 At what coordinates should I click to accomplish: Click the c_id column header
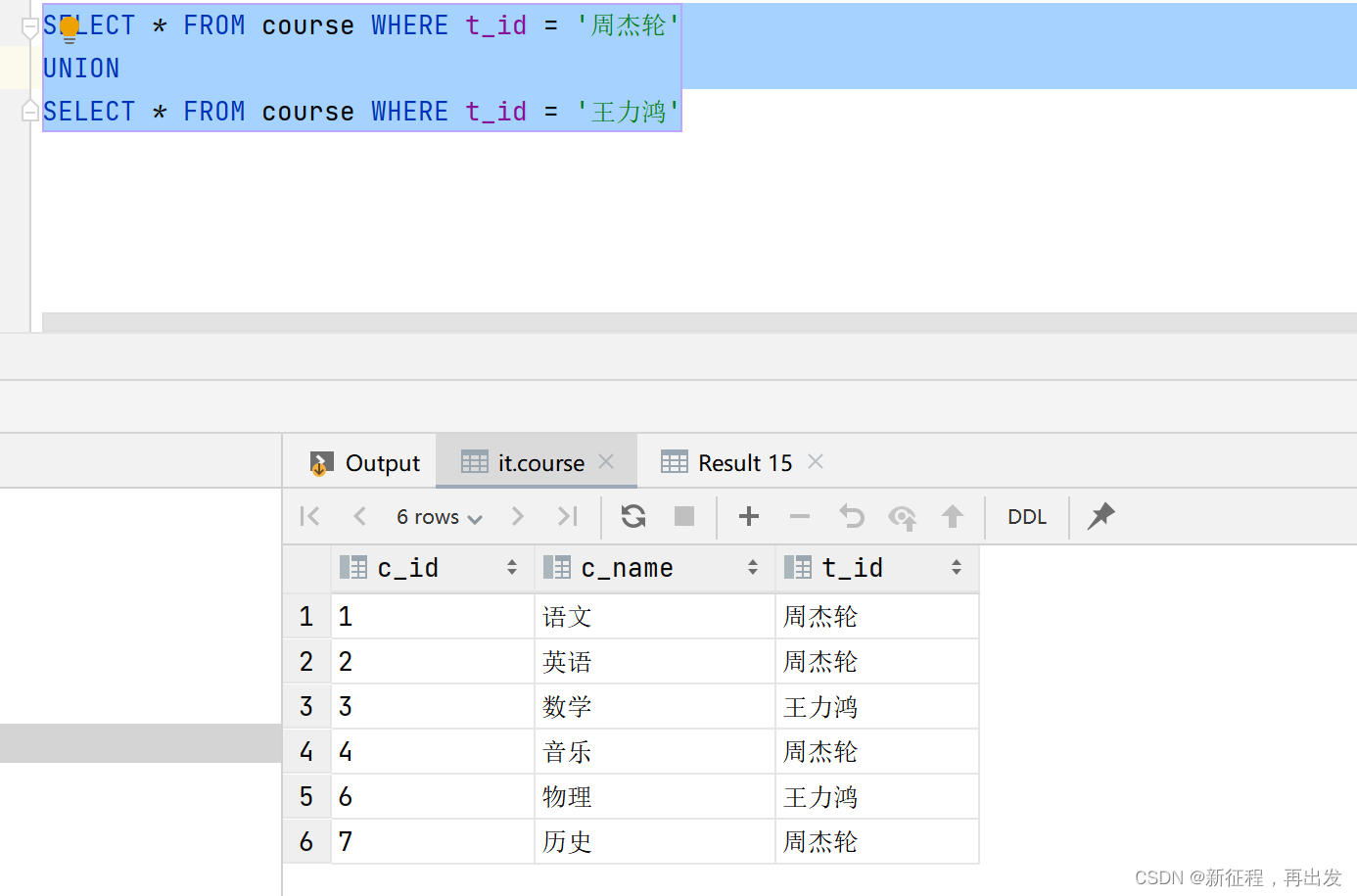[x=433, y=568]
